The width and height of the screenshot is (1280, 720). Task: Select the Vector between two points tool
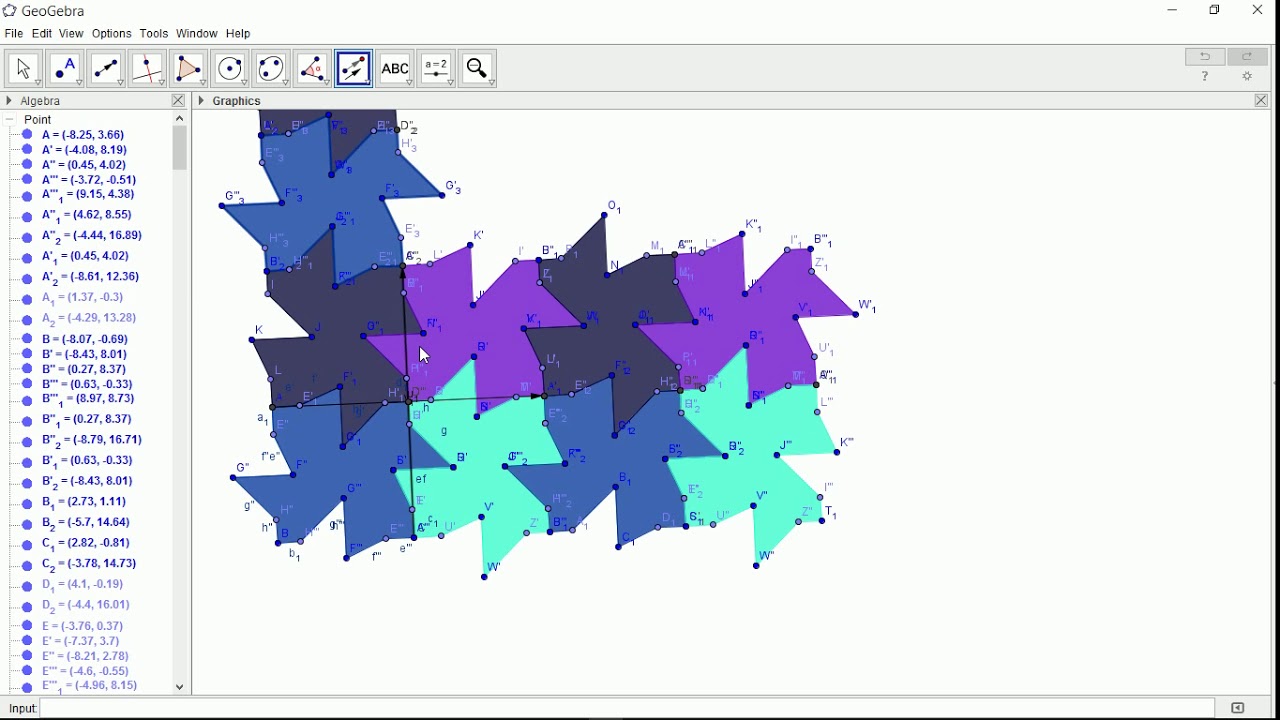click(106, 69)
